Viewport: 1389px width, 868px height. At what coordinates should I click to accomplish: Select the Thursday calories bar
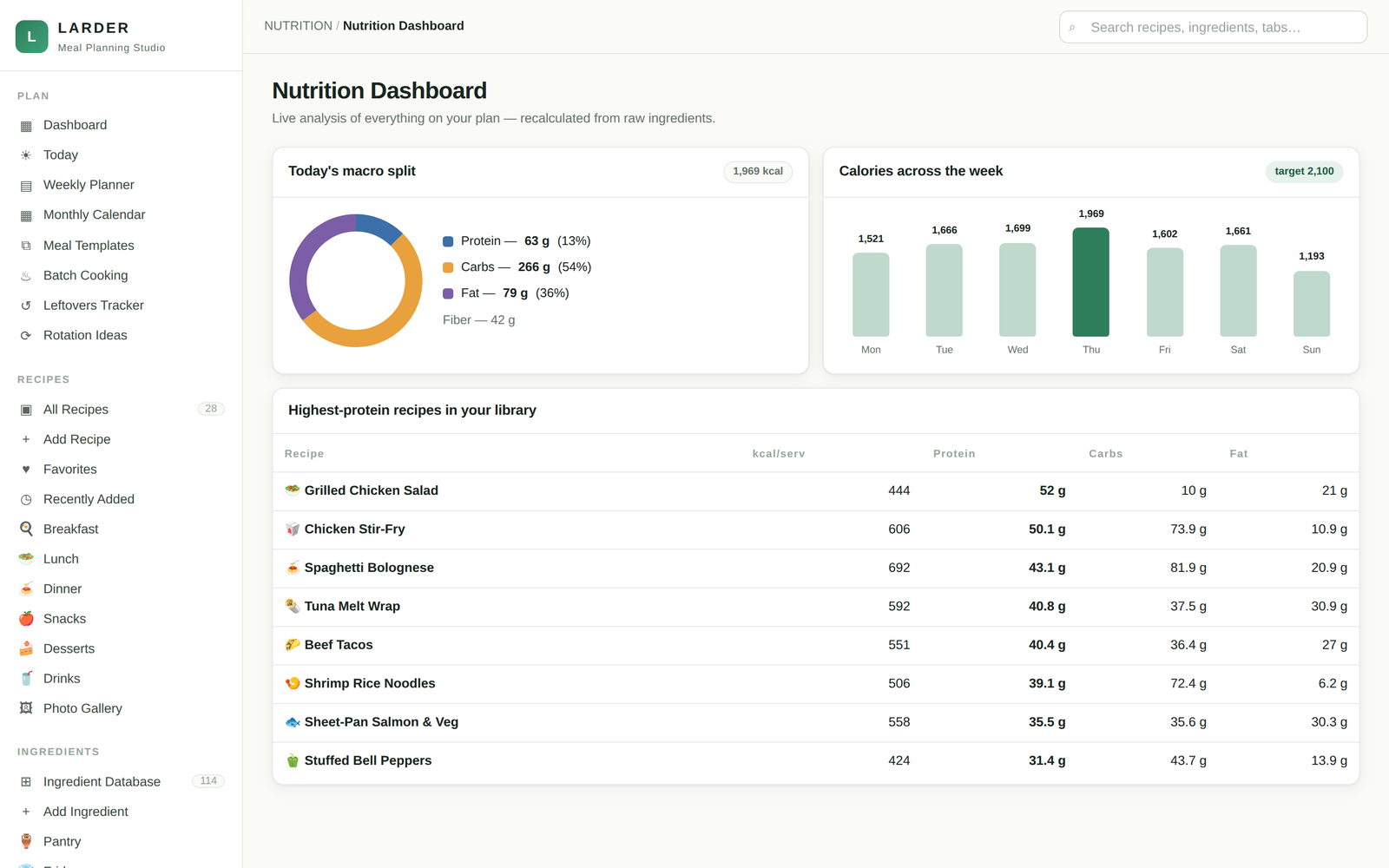1091,282
